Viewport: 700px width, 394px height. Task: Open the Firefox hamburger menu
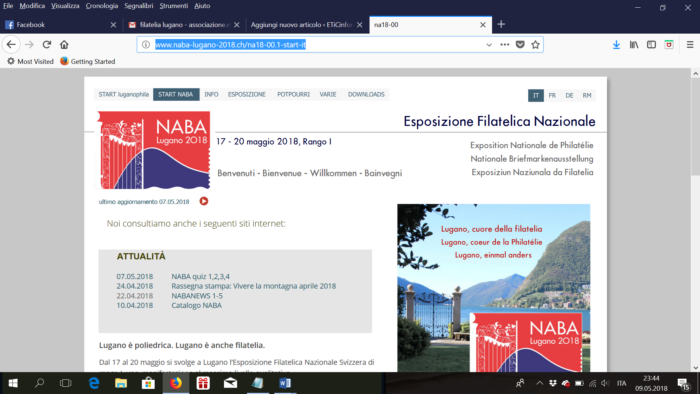click(x=690, y=45)
